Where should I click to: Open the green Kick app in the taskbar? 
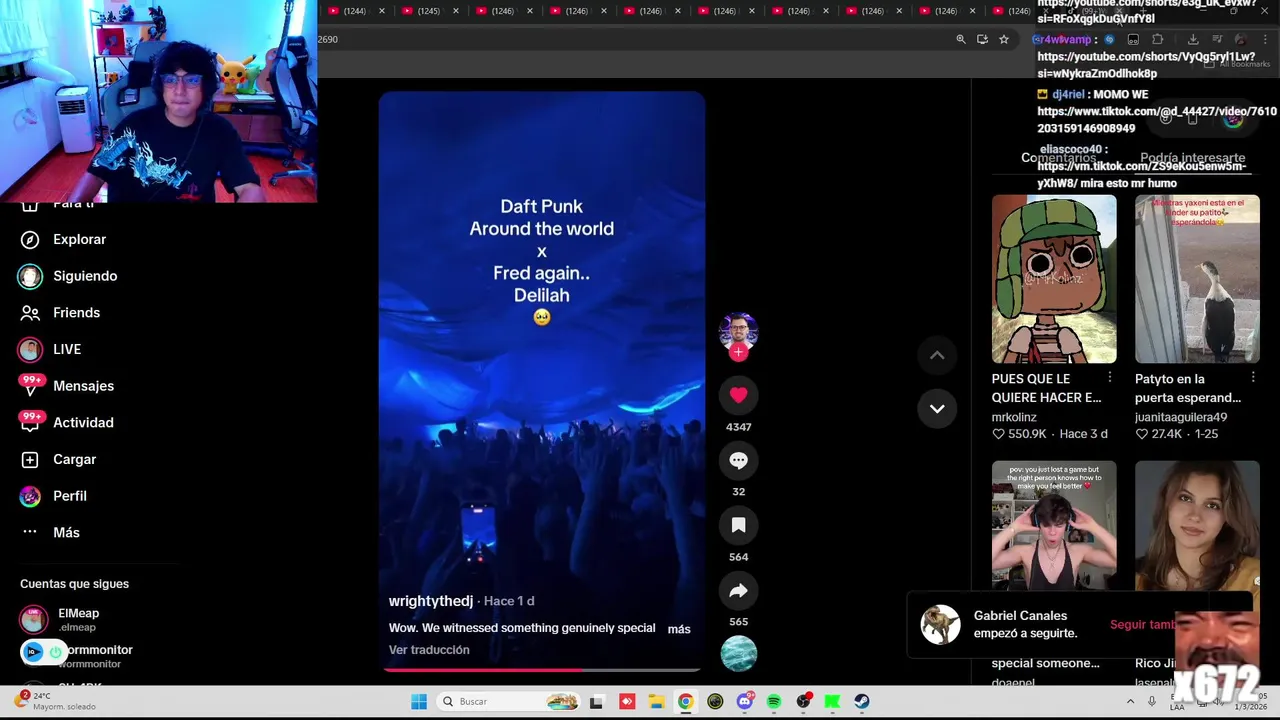coord(832,701)
